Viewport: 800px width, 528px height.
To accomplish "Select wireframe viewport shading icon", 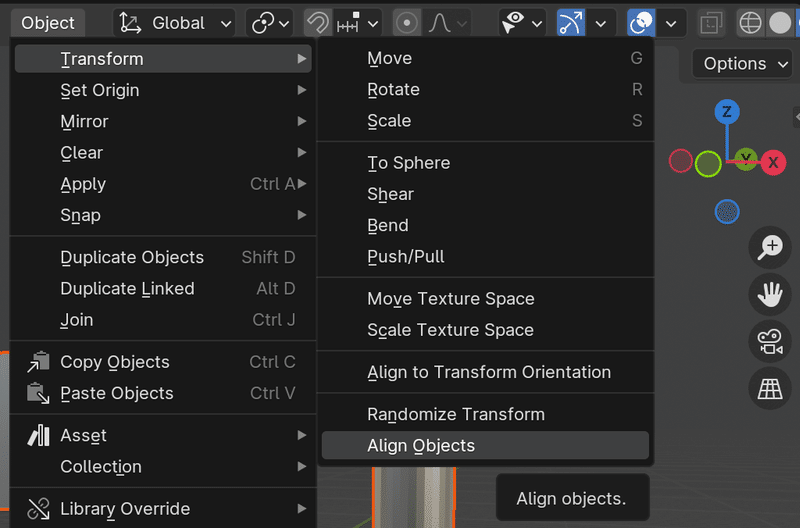I will click(750, 22).
